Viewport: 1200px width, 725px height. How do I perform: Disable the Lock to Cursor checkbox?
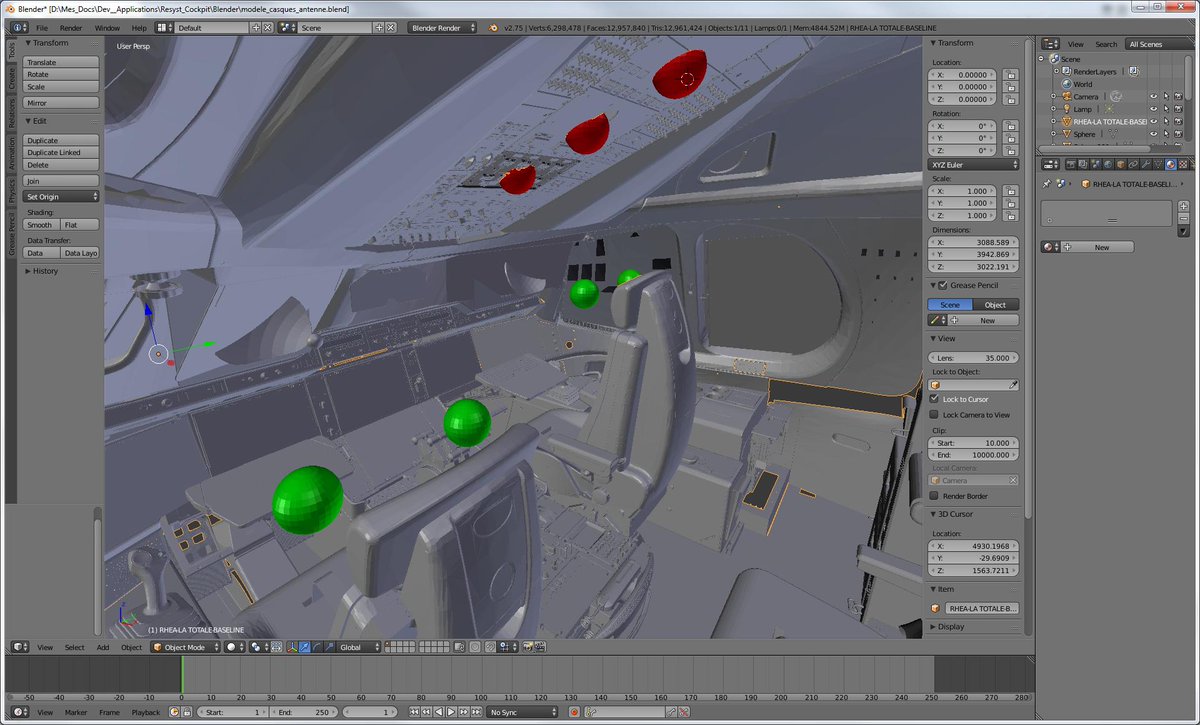[934, 399]
